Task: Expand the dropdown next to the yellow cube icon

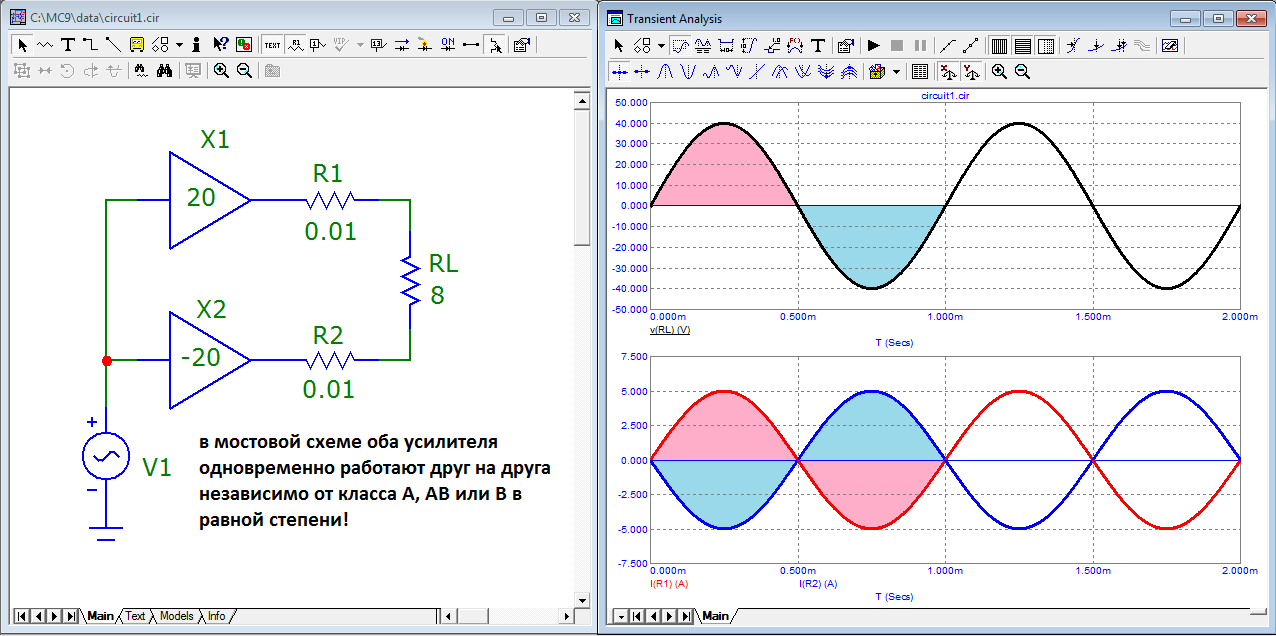Action: point(896,72)
